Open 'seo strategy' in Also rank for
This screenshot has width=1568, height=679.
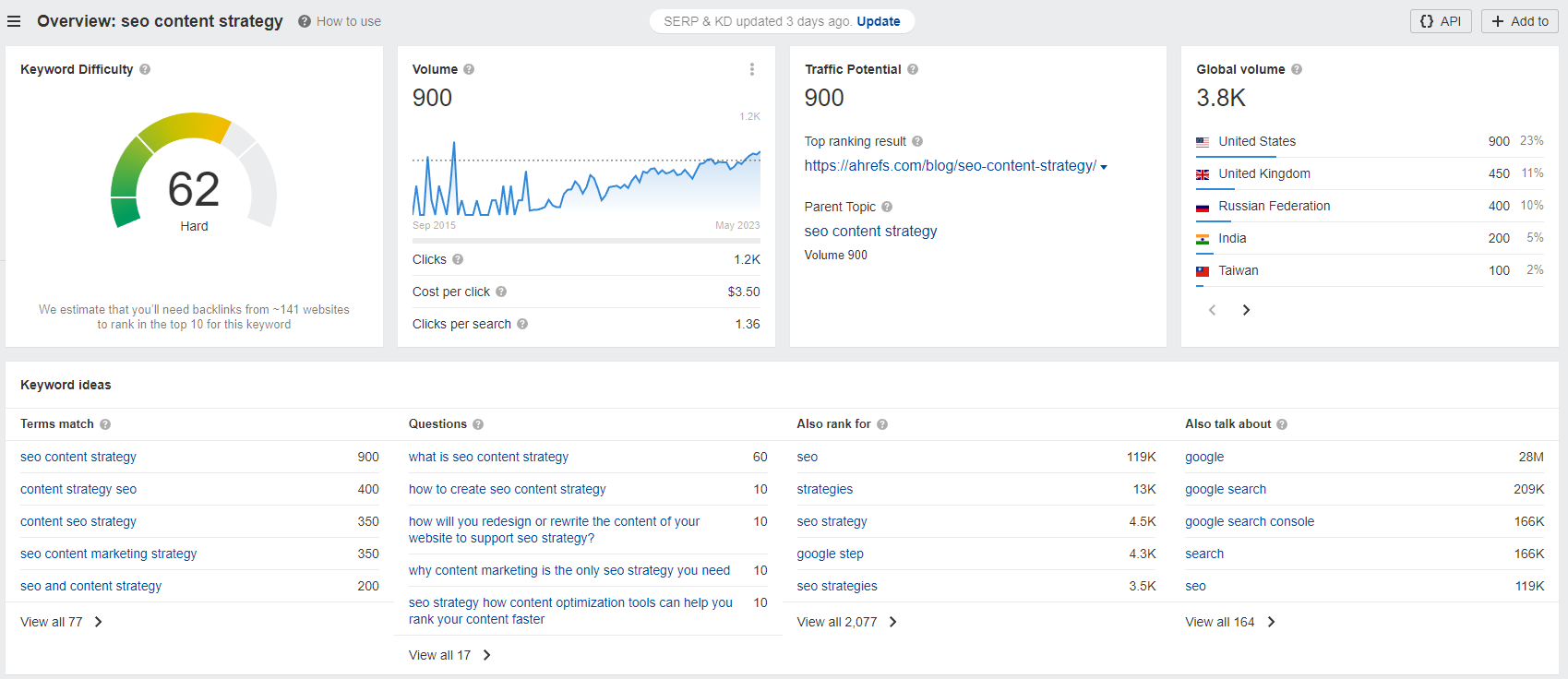coord(832,521)
